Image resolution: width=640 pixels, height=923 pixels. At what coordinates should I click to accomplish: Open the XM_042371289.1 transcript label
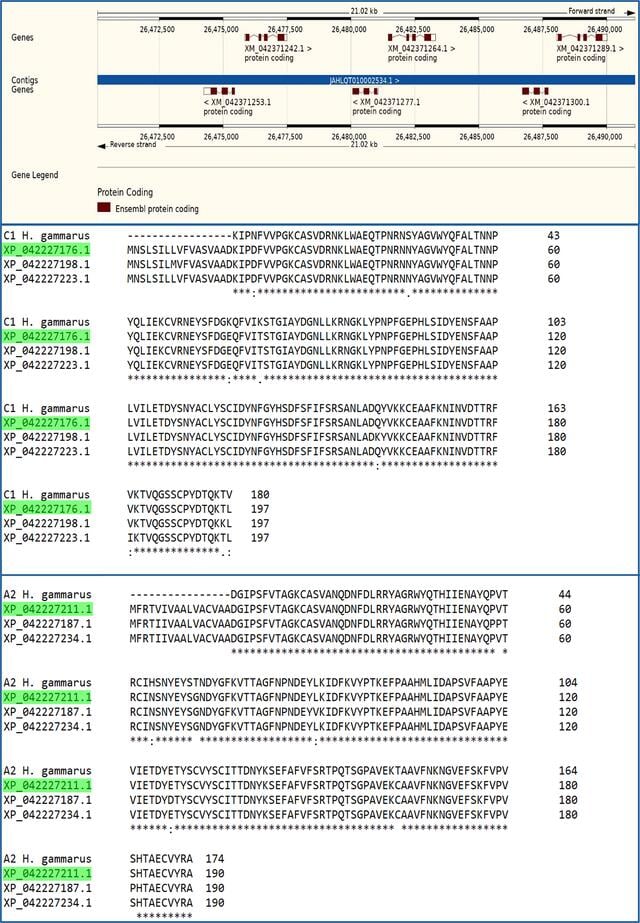coord(591,49)
